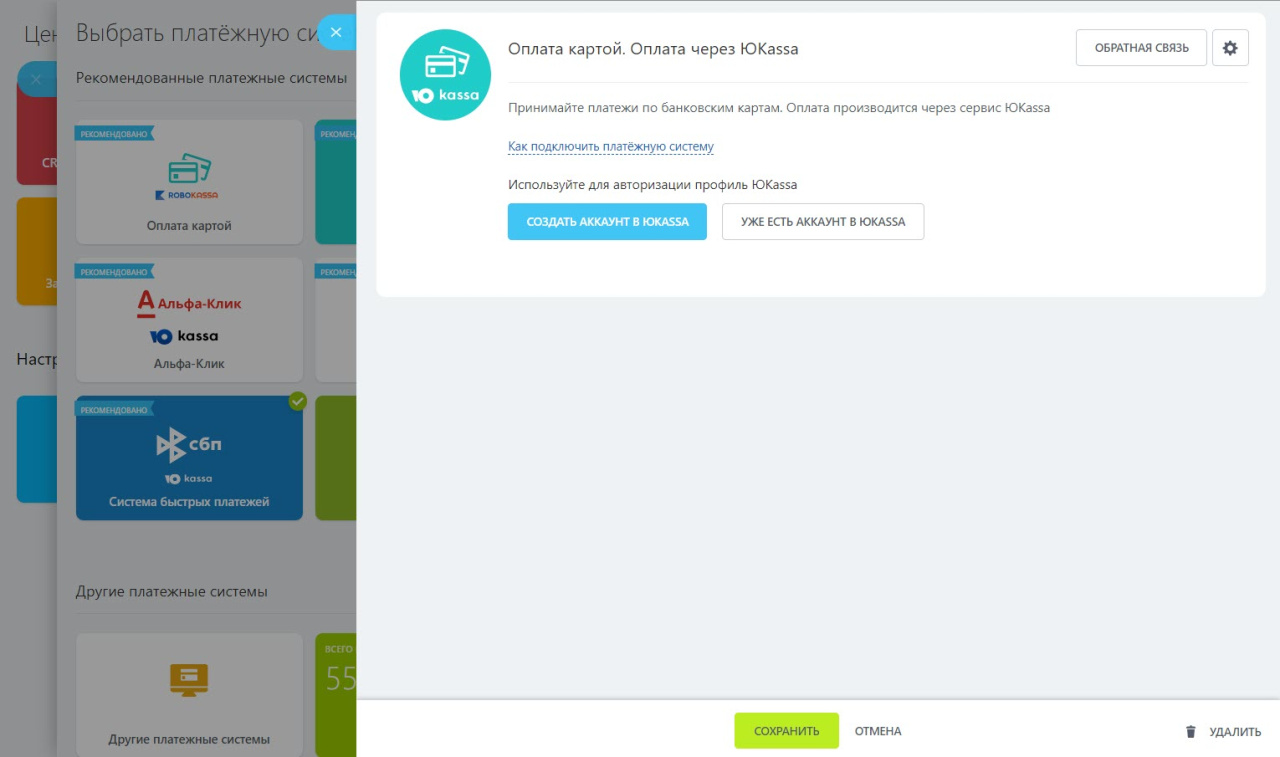Select the Альфа-Клик payment card
The height and width of the screenshot is (757, 1280).
189,320
